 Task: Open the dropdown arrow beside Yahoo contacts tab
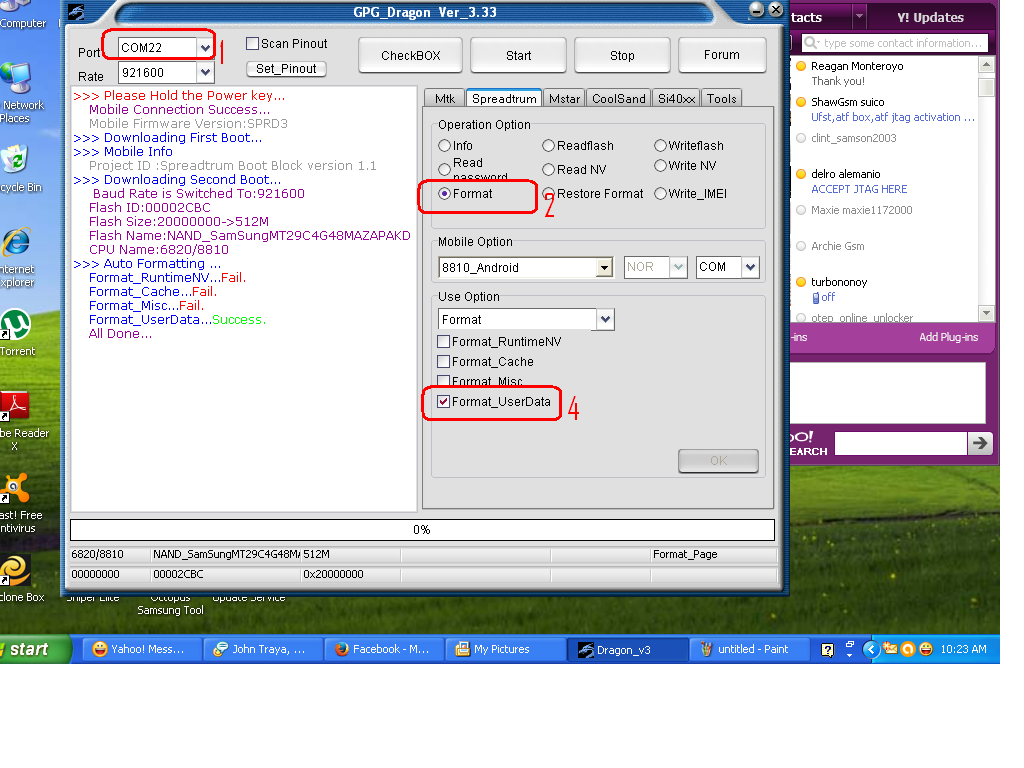[859, 16]
